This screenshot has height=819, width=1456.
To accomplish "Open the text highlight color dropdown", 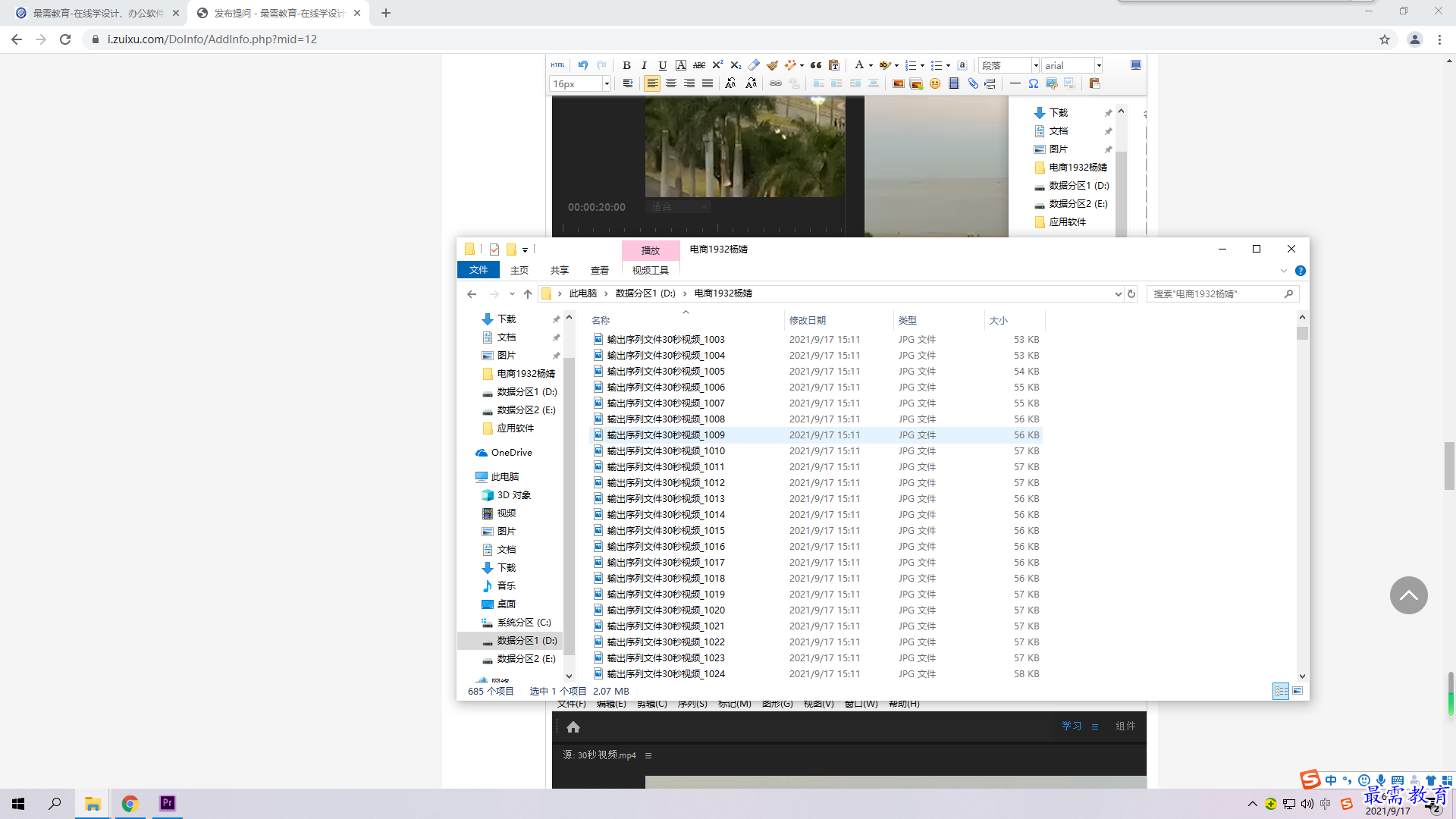I will point(896,65).
